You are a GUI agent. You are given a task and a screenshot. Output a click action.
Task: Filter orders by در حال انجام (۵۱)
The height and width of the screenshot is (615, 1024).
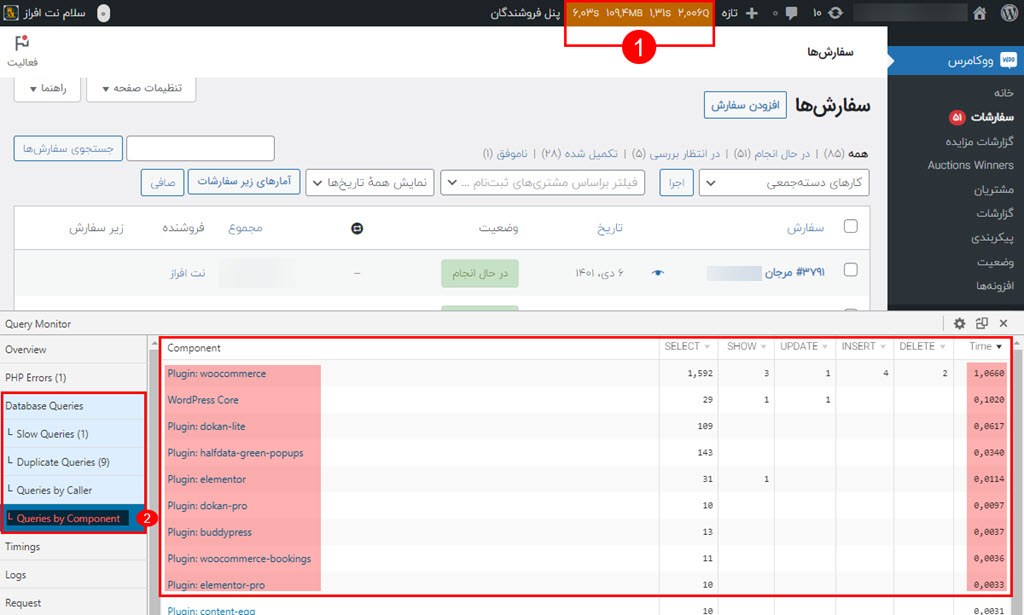pos(771,153)
